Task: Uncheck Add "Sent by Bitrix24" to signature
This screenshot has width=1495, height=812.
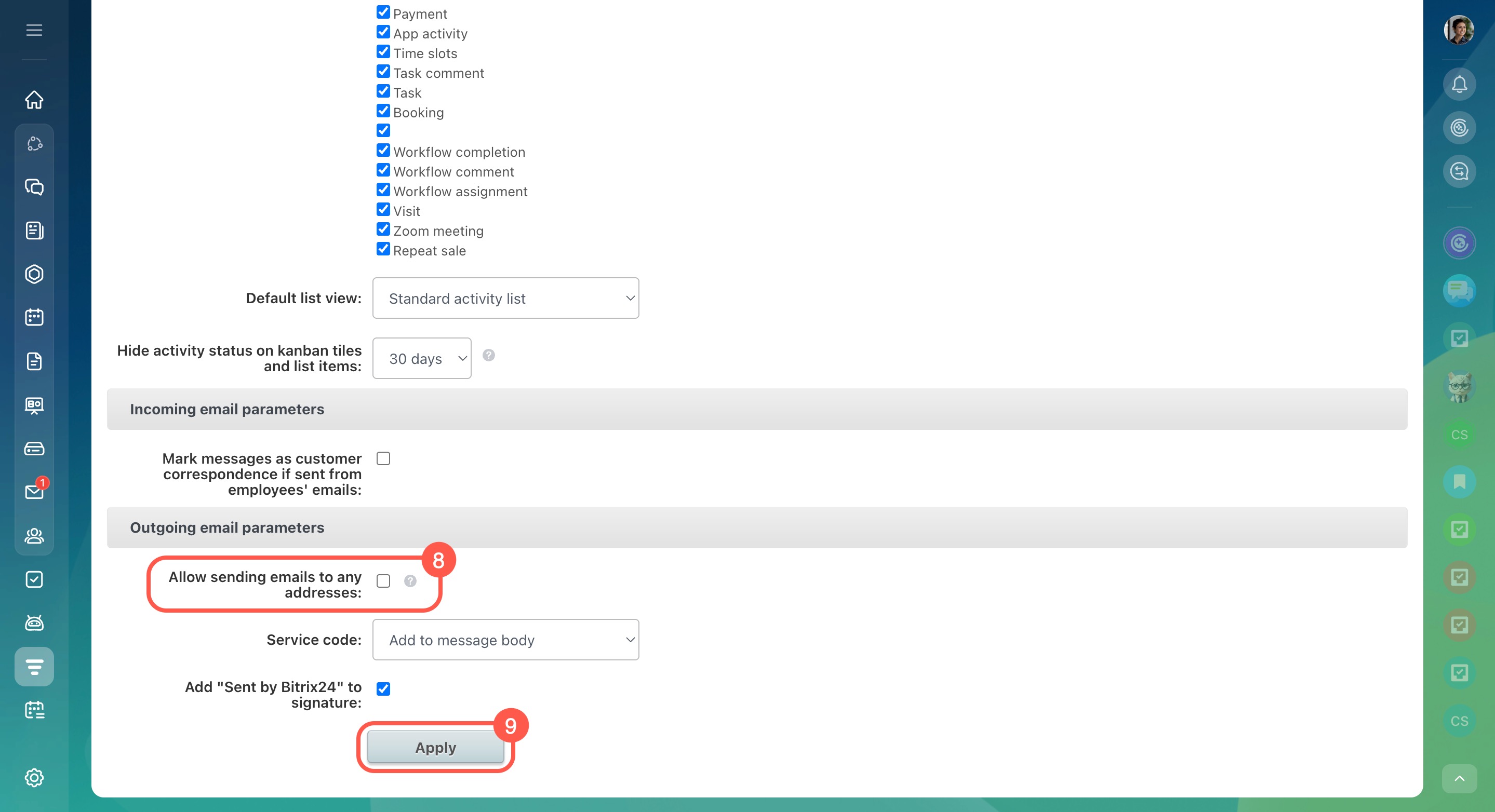Action: click(x=383, y=688)
